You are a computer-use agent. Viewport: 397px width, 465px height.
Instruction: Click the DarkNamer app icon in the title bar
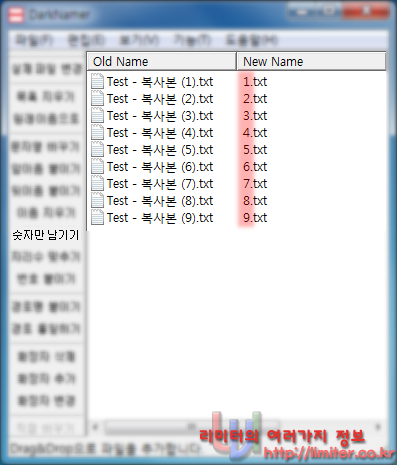click(x=16, y=15)
